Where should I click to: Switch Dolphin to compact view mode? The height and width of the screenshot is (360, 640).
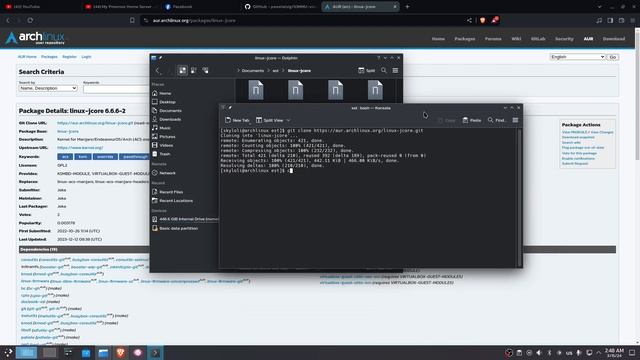(x=194, y=71)
